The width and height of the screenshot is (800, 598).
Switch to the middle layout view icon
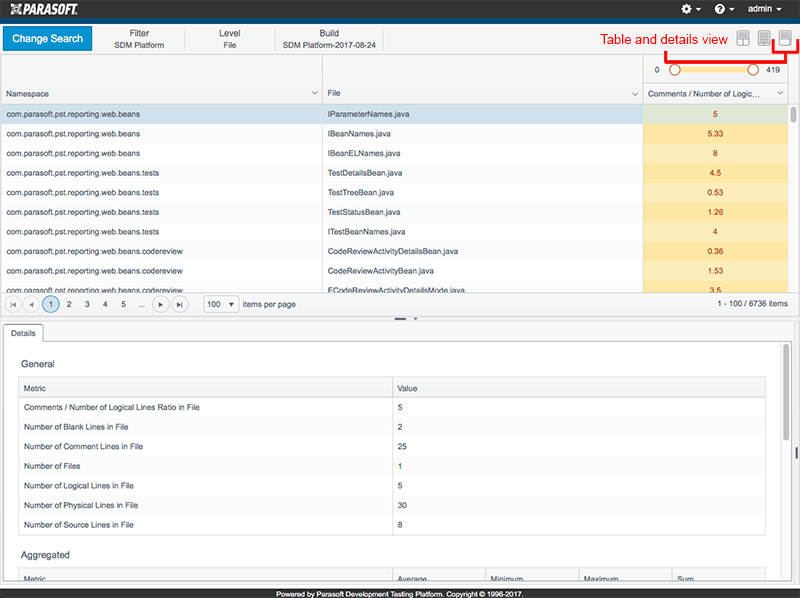click(x=764, y=38)
